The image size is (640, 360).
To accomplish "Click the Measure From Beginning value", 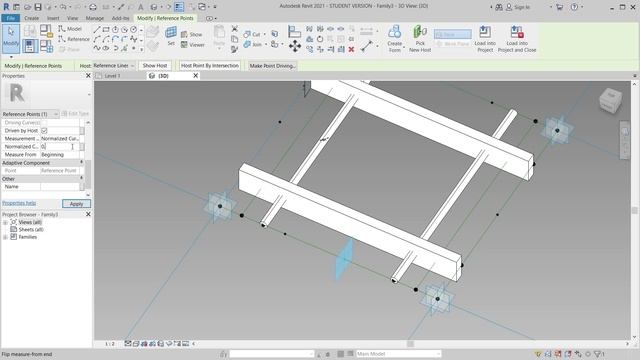I will tap(60, 155).
